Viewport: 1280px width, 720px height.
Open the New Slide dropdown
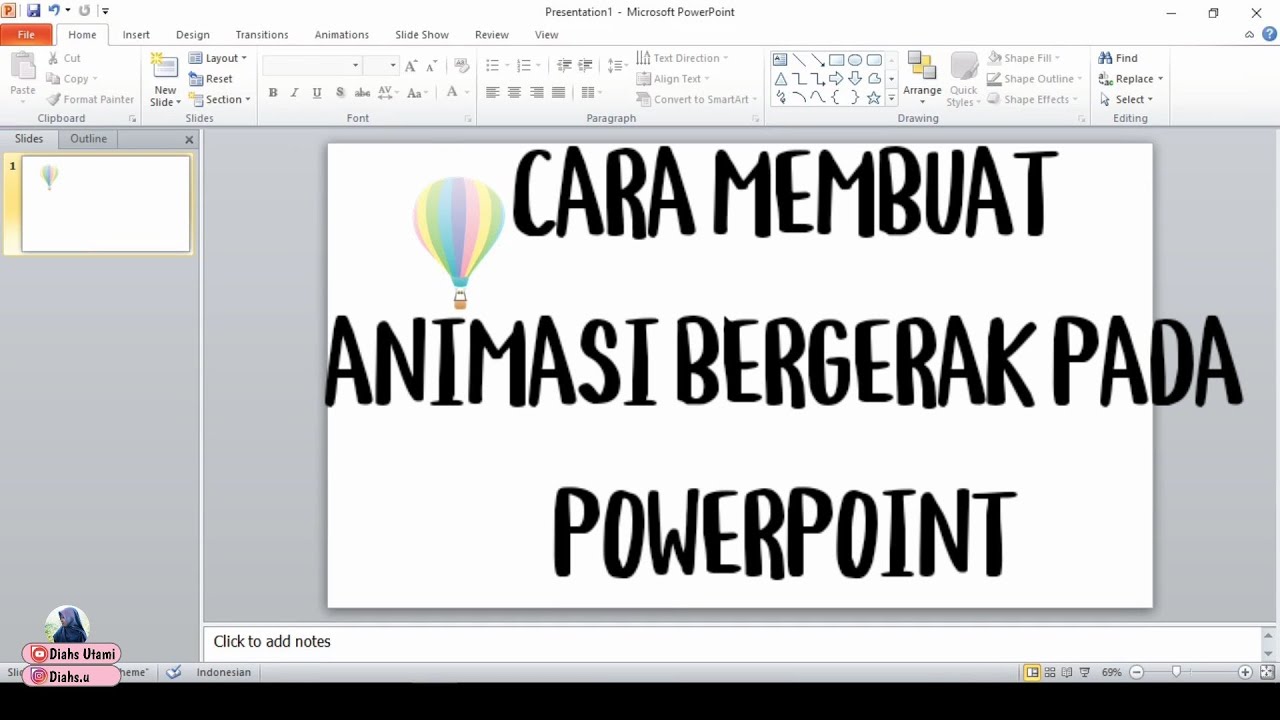pos(165,97)
